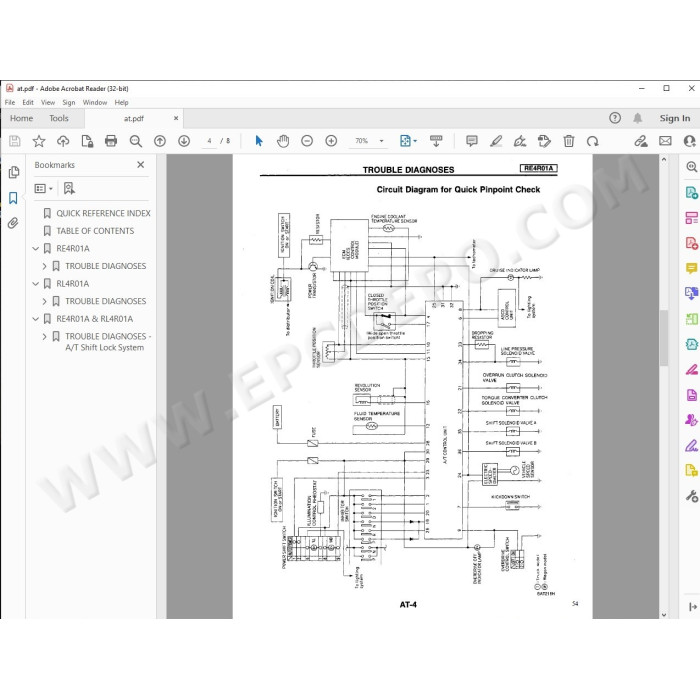Viewport: 700px width, 700px height.
Task: Rotate the page view icon
Action: 593,141
